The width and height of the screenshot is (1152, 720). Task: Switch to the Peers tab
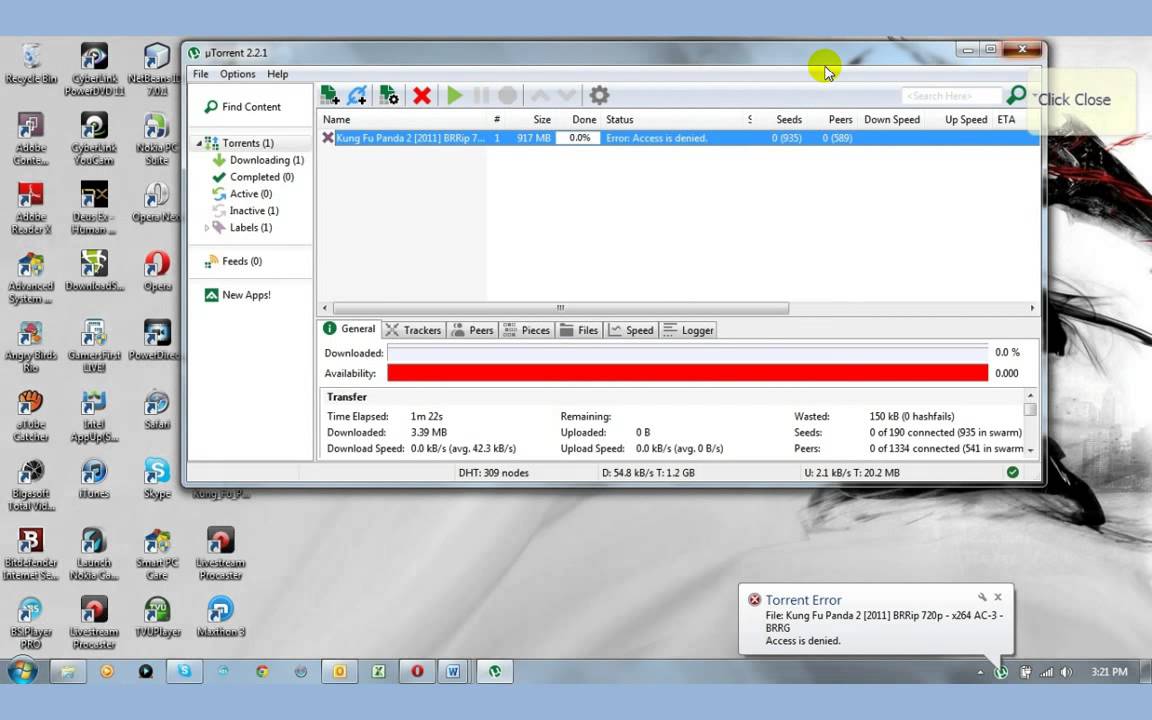[x=472, y=330]
